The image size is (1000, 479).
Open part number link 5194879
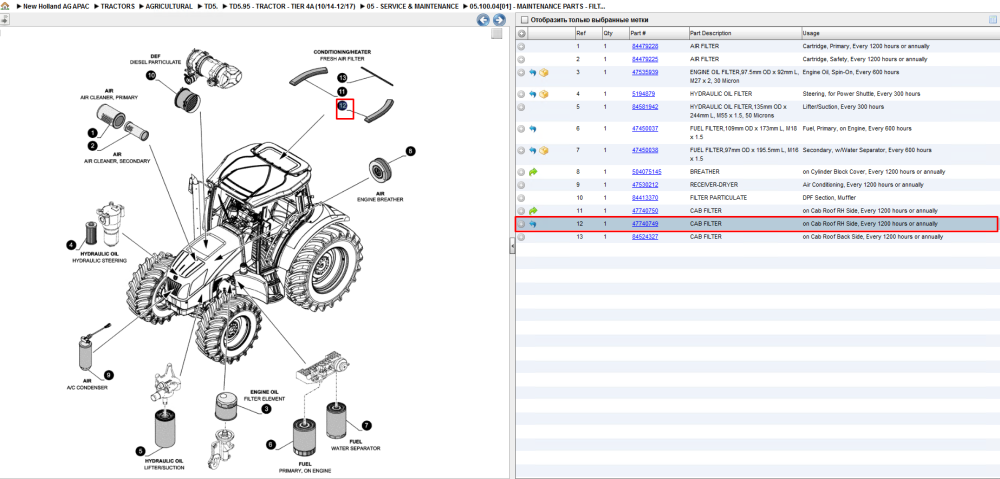coord(642,94)
